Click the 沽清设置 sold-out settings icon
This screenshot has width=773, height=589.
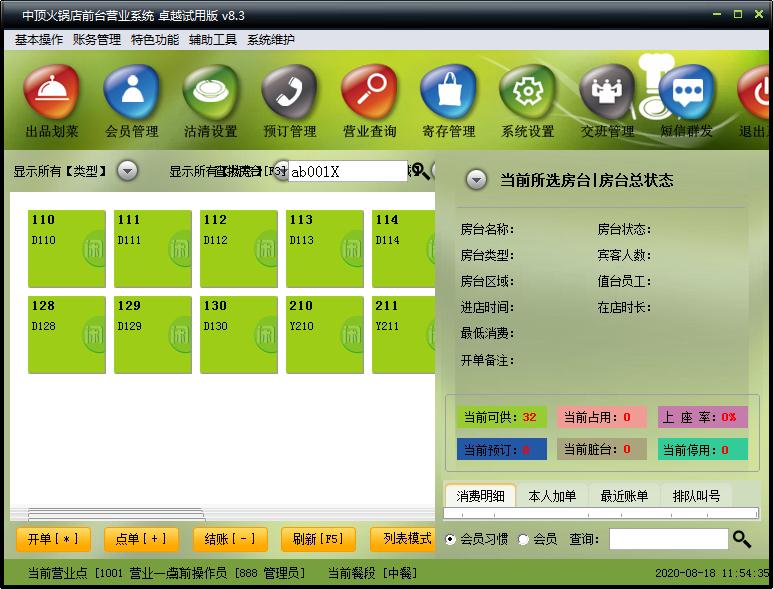(x=210, y=92)
